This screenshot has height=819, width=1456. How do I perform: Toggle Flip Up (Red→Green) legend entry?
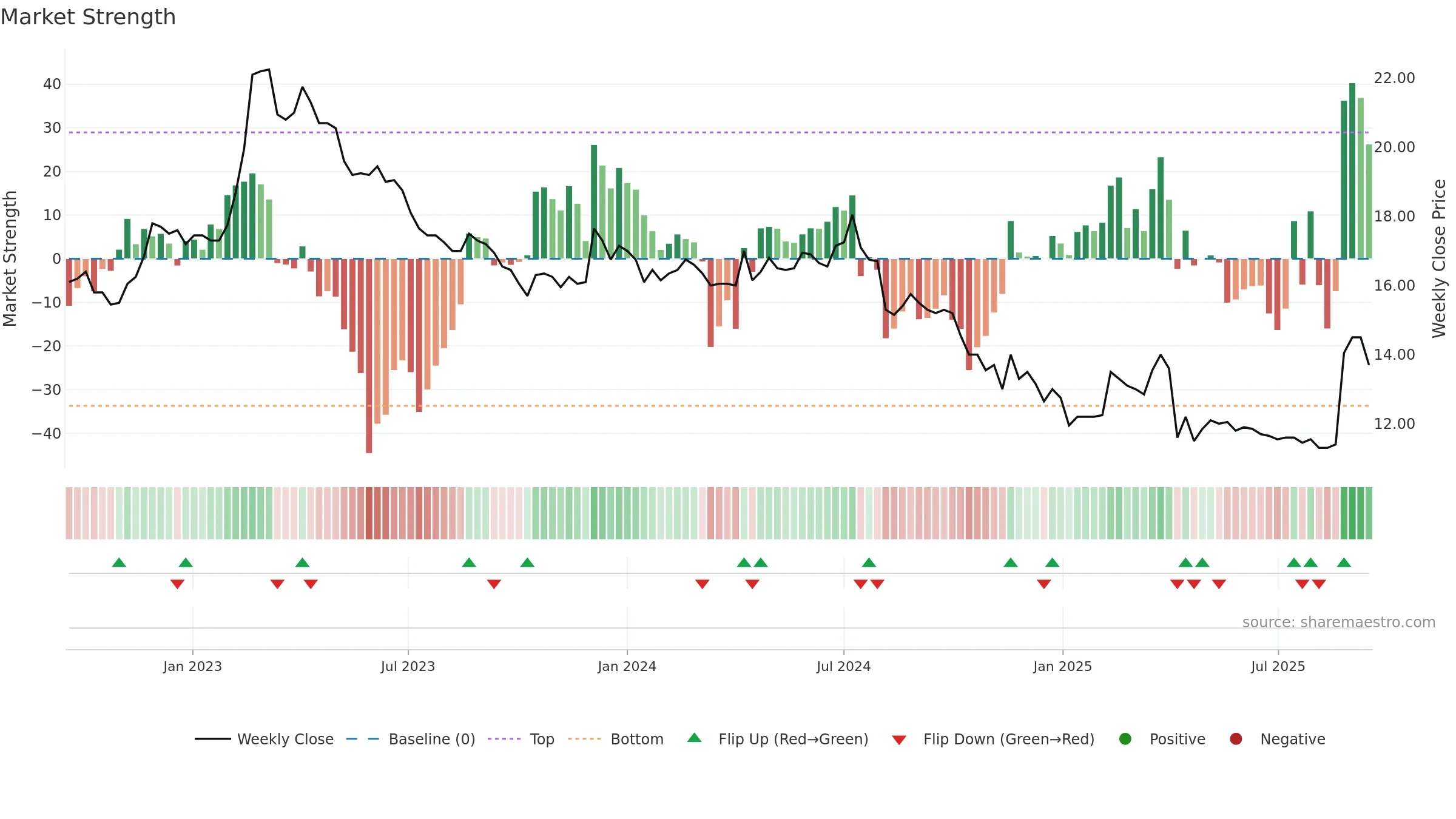[x=778, y=739]
